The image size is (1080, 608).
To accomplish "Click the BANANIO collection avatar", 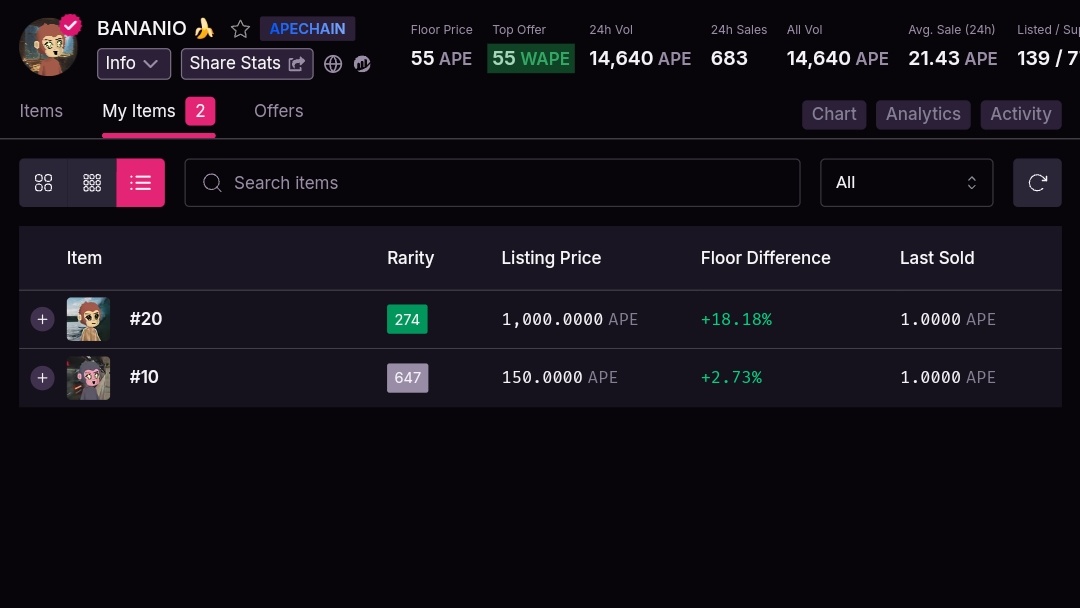I will [x=48, y=47].
